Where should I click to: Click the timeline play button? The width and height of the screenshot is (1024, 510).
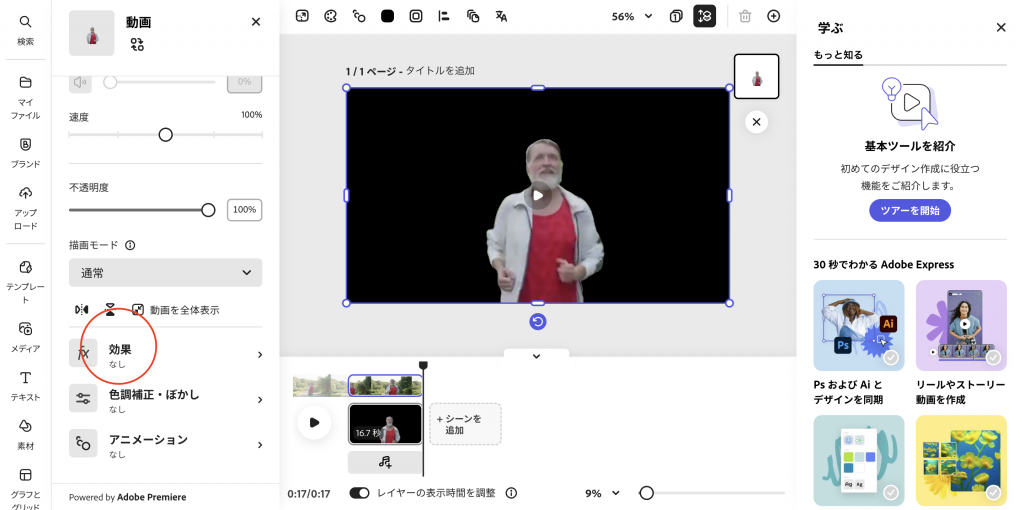click(x=314, y=422)
